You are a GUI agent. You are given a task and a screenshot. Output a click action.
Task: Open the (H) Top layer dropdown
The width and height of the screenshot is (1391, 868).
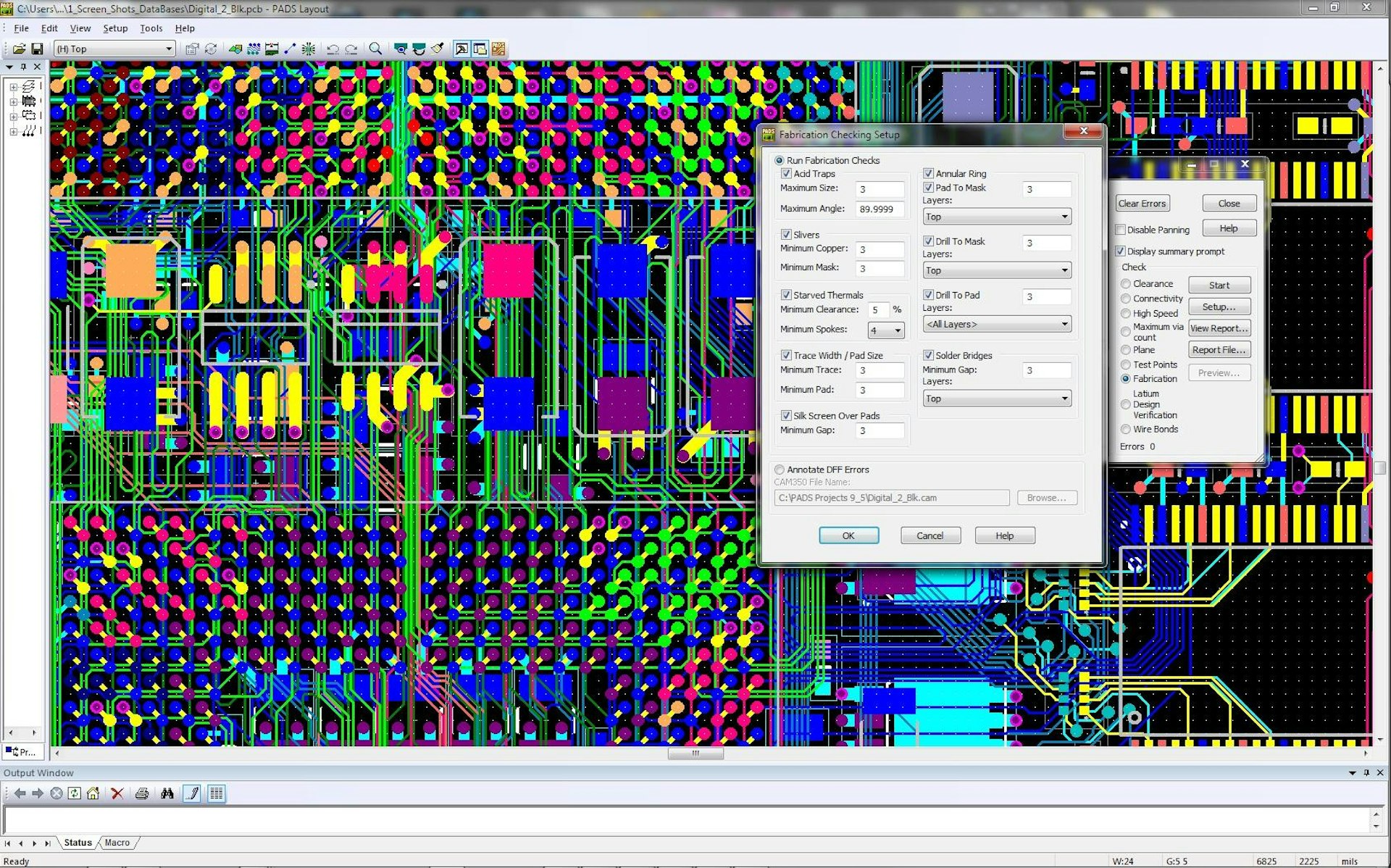115,49
